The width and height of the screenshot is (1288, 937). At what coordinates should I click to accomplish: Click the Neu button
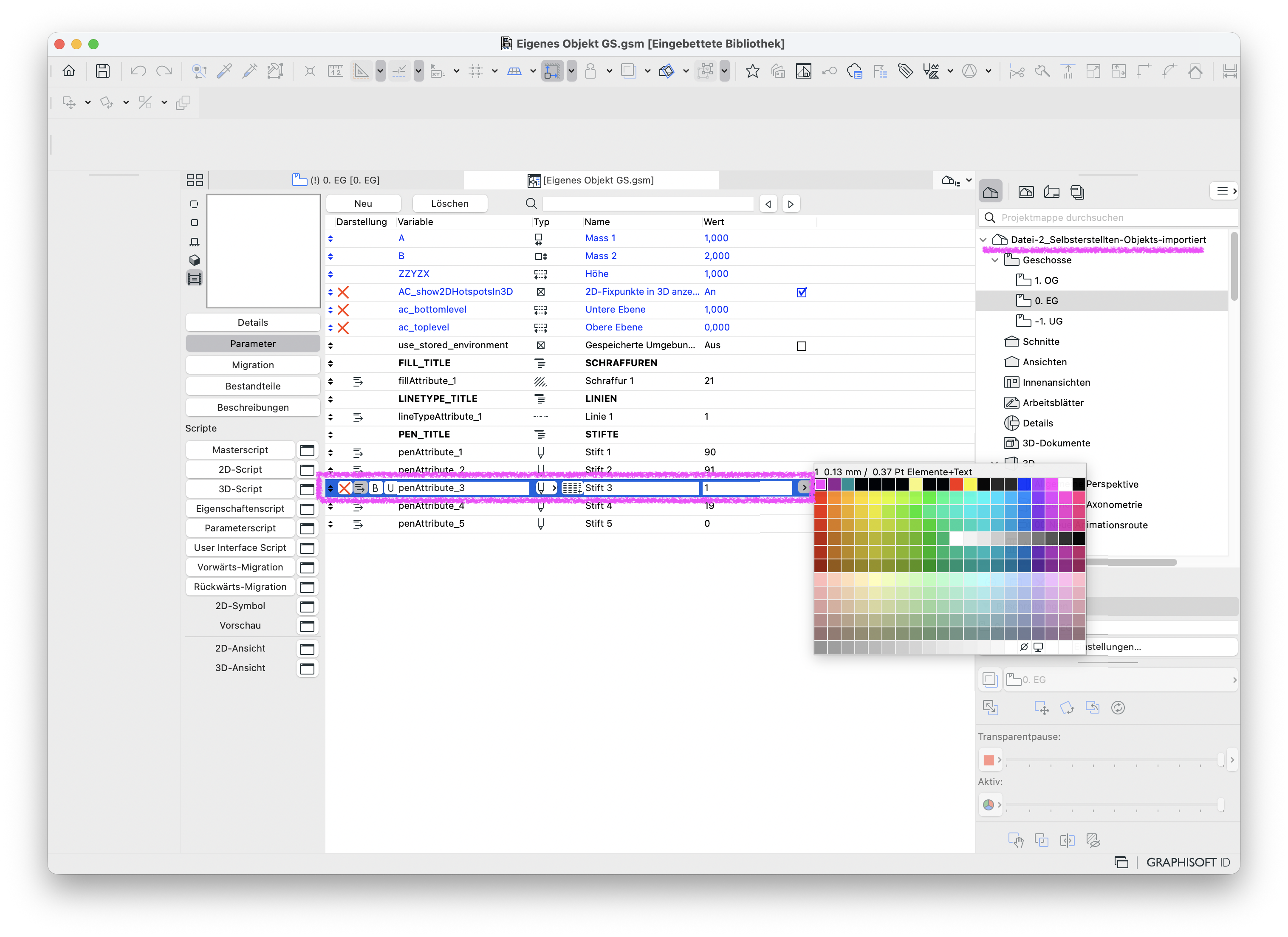364,204
